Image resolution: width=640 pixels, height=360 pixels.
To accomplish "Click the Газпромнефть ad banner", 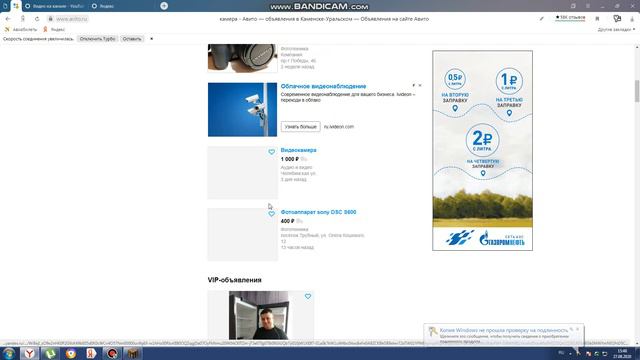I will point(482,150).
